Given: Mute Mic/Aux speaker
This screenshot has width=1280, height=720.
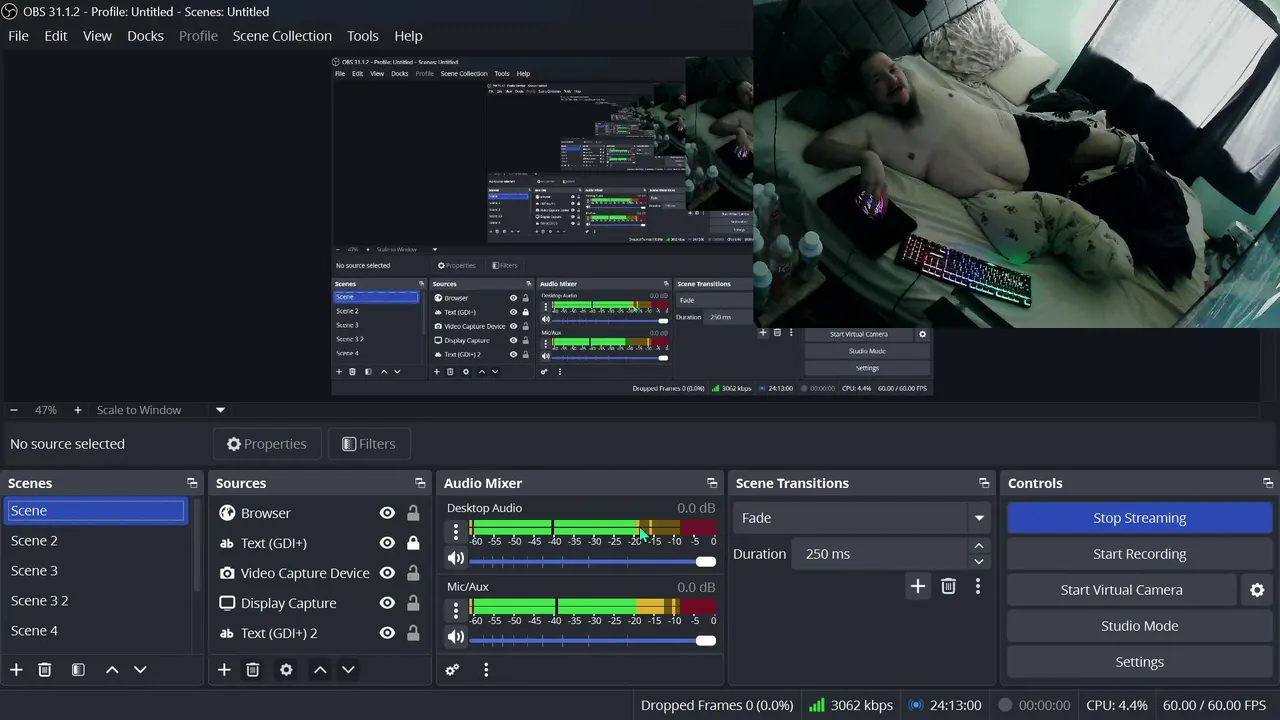Looking at the screenshot, I should pyautogui.click(x=456, y=637).
